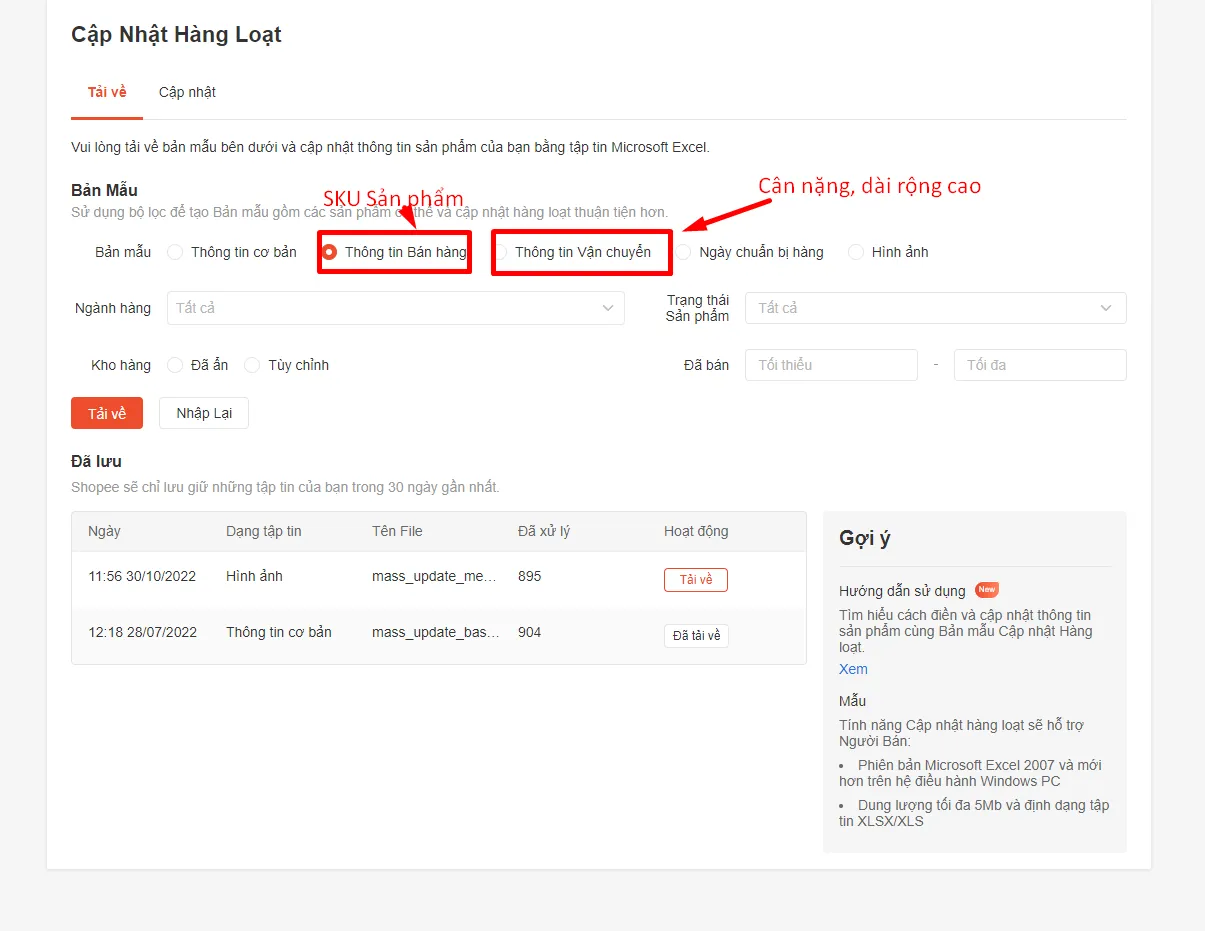This screenshot has width=1205, height=931.
Task: Click processed count 904
Action: click(530, 632)
